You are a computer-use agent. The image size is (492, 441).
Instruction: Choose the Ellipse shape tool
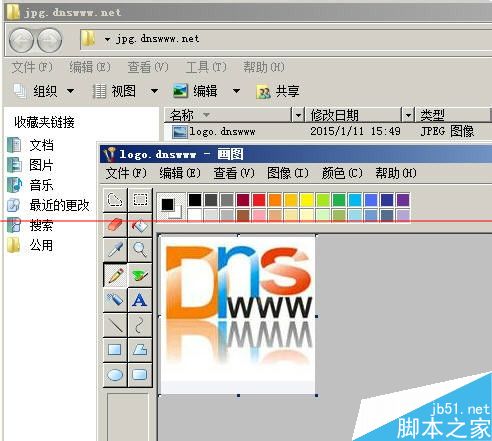tap(115, 375)
